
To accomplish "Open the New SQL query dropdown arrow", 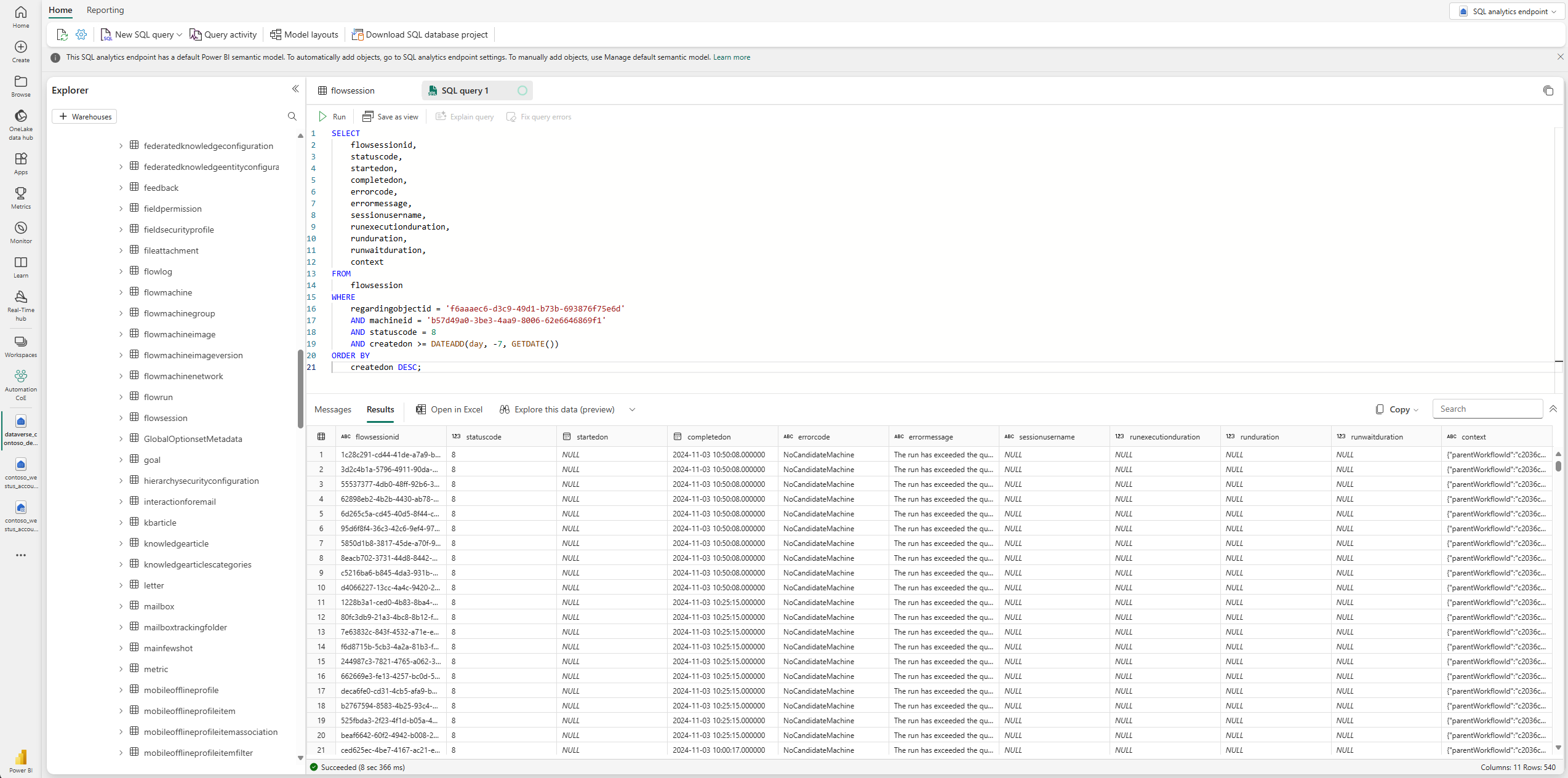I will click(x=179, y=34).
